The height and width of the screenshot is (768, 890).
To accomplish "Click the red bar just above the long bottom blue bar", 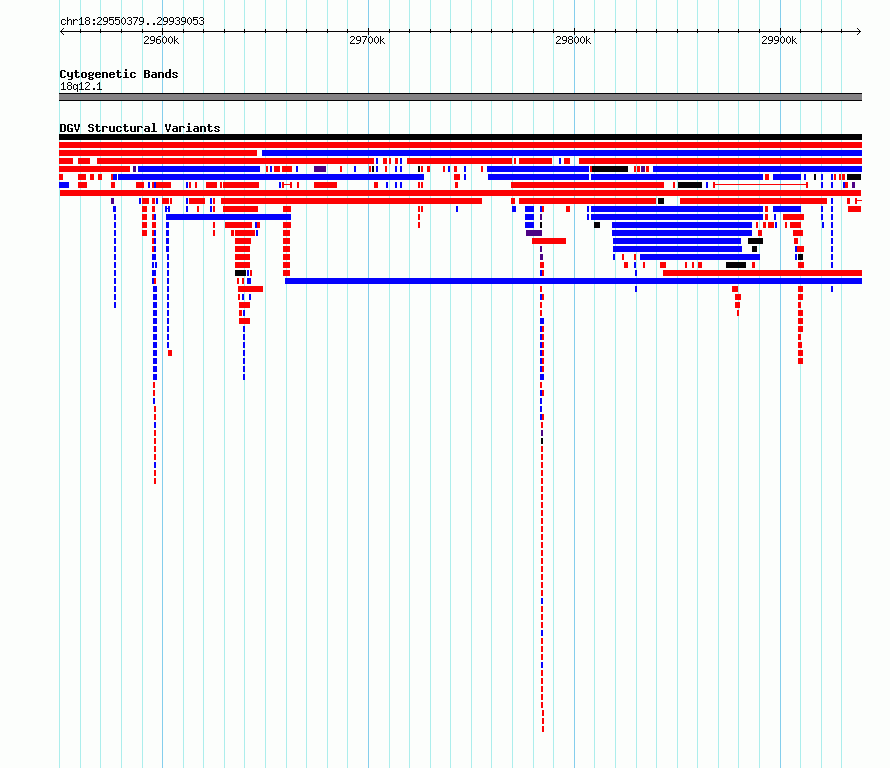I will tap(762, 273).
